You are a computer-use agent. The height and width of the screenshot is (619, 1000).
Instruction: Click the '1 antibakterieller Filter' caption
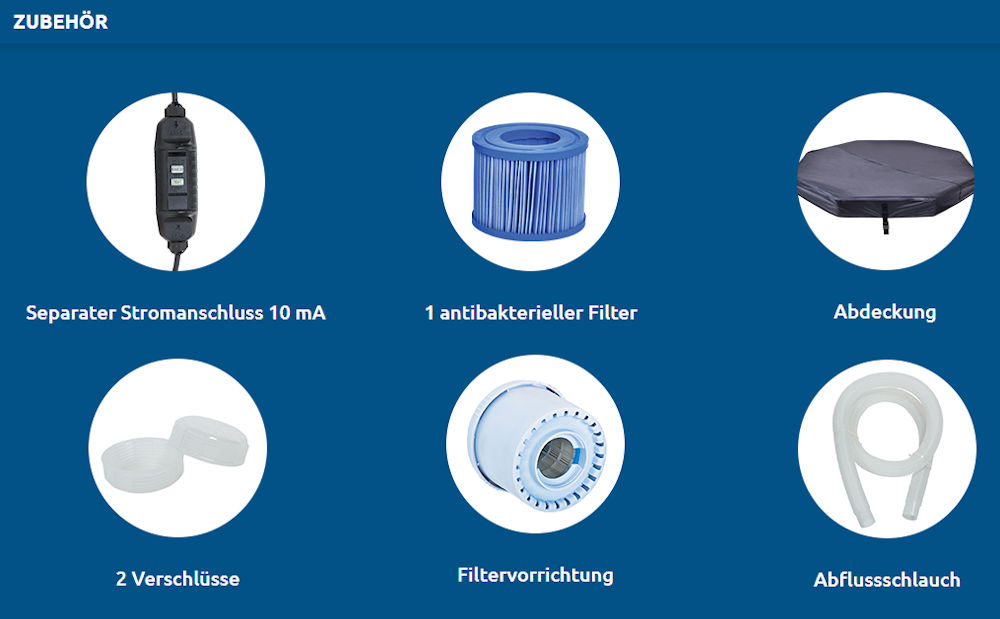531,313
